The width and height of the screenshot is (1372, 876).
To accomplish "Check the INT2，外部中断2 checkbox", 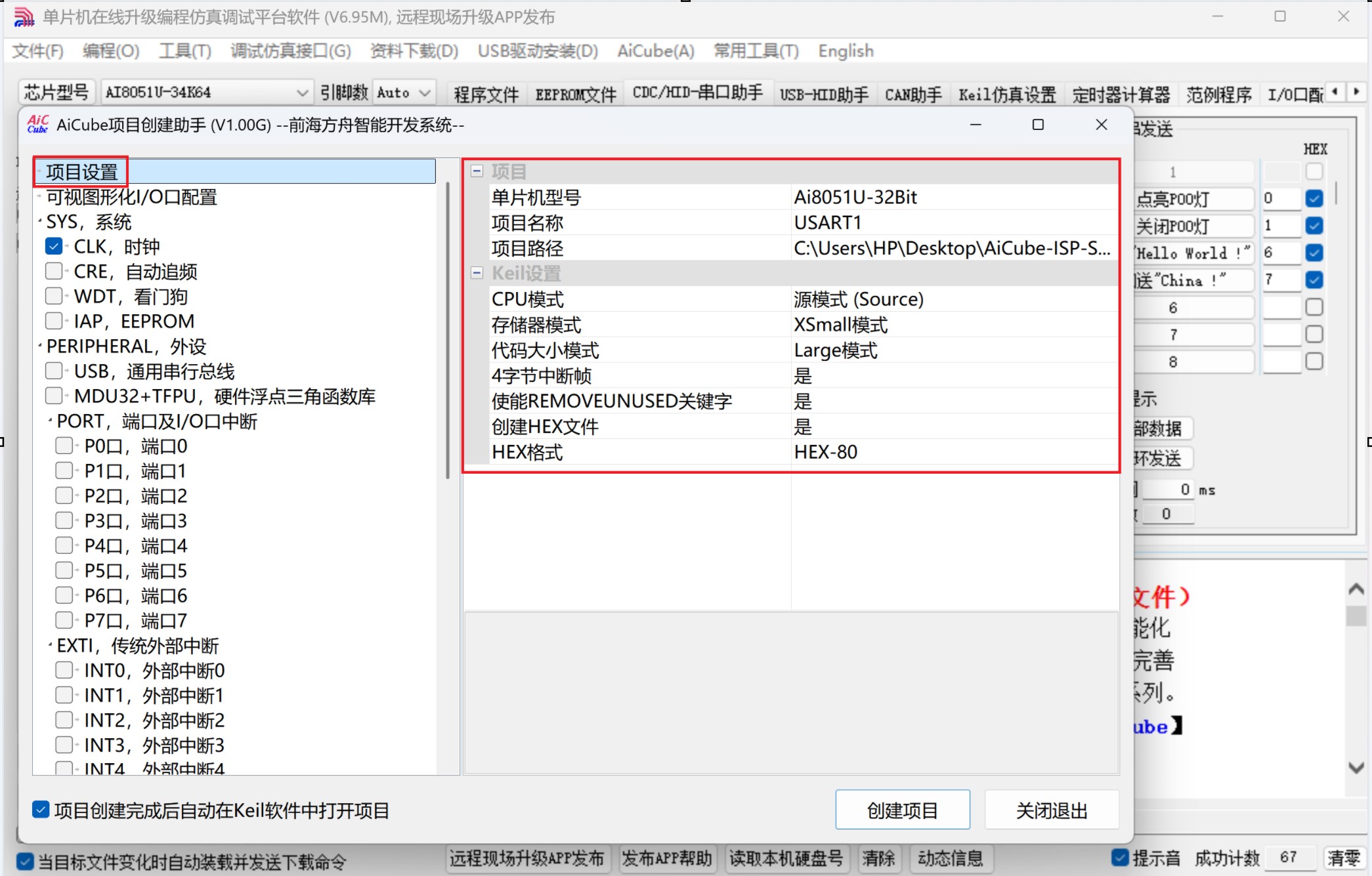I will (64, 720).
